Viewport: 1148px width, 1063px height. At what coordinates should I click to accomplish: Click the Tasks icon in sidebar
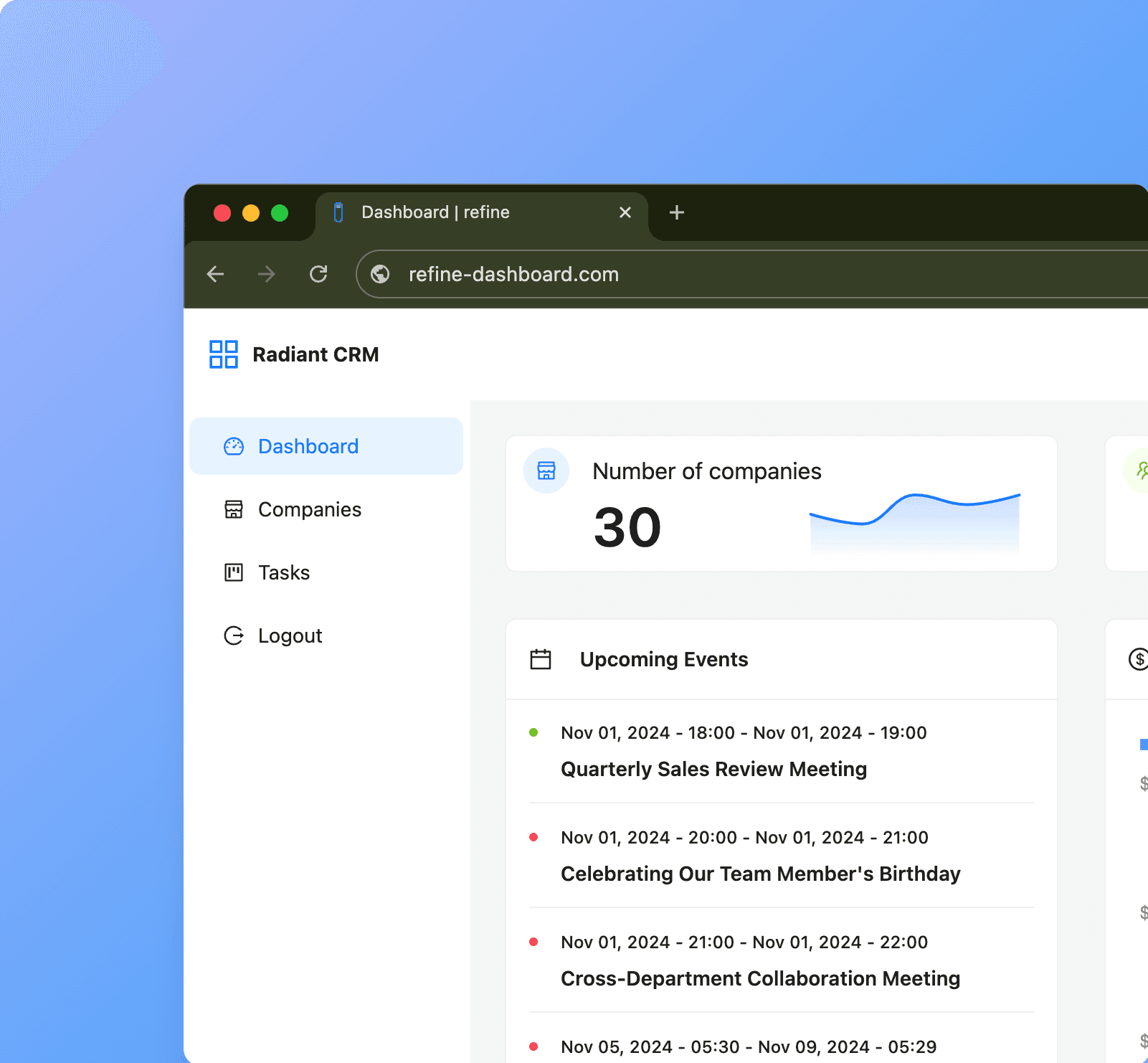234,572
